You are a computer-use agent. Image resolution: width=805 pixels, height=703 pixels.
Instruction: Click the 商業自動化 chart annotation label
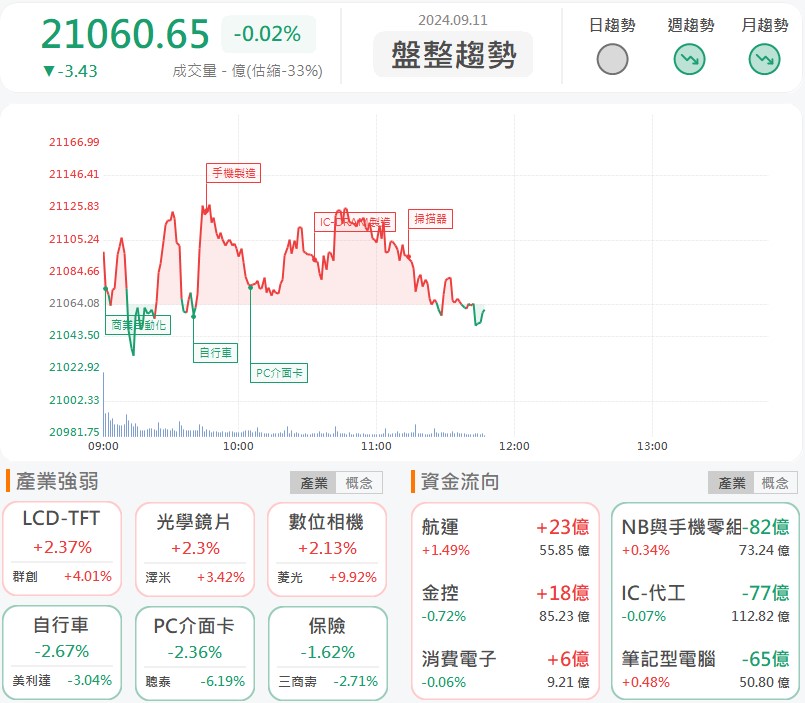(x=138, y=325)
